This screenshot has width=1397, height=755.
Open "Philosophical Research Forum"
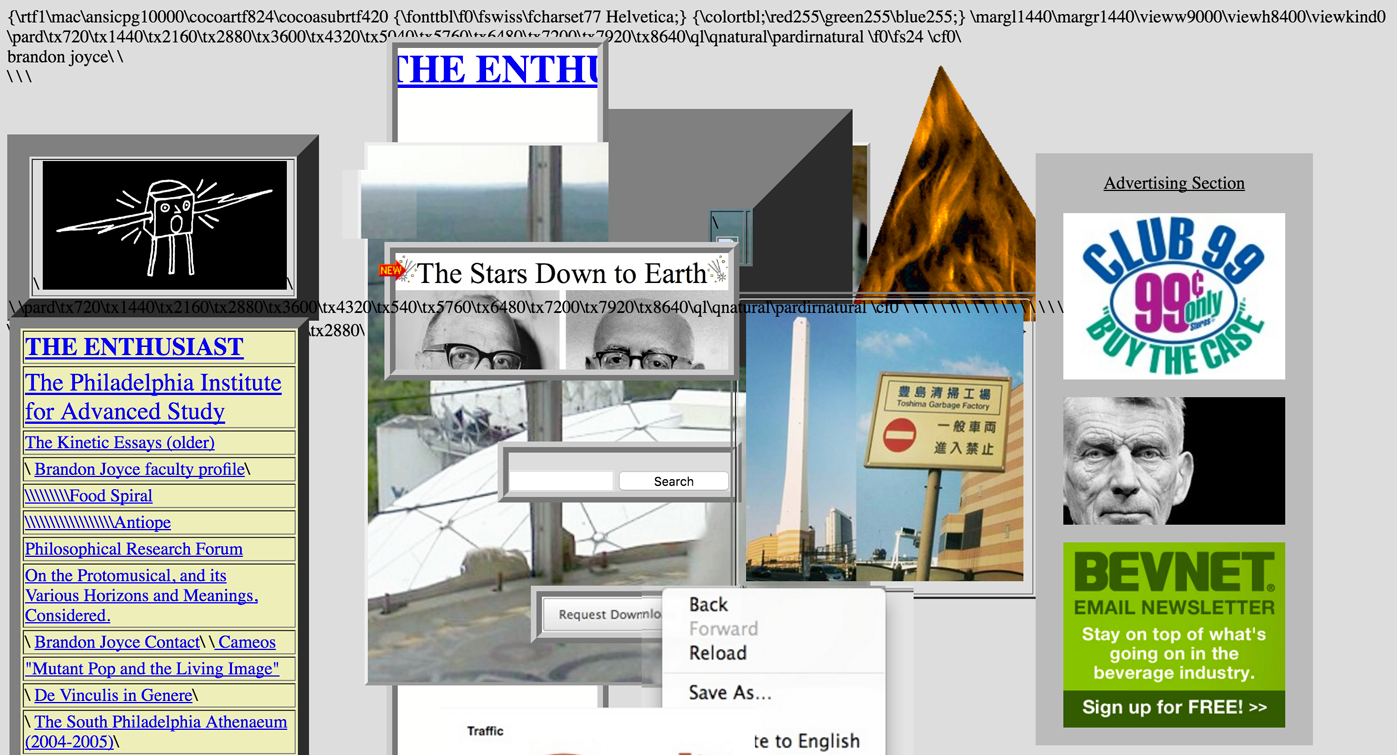[x=133, y=549]
